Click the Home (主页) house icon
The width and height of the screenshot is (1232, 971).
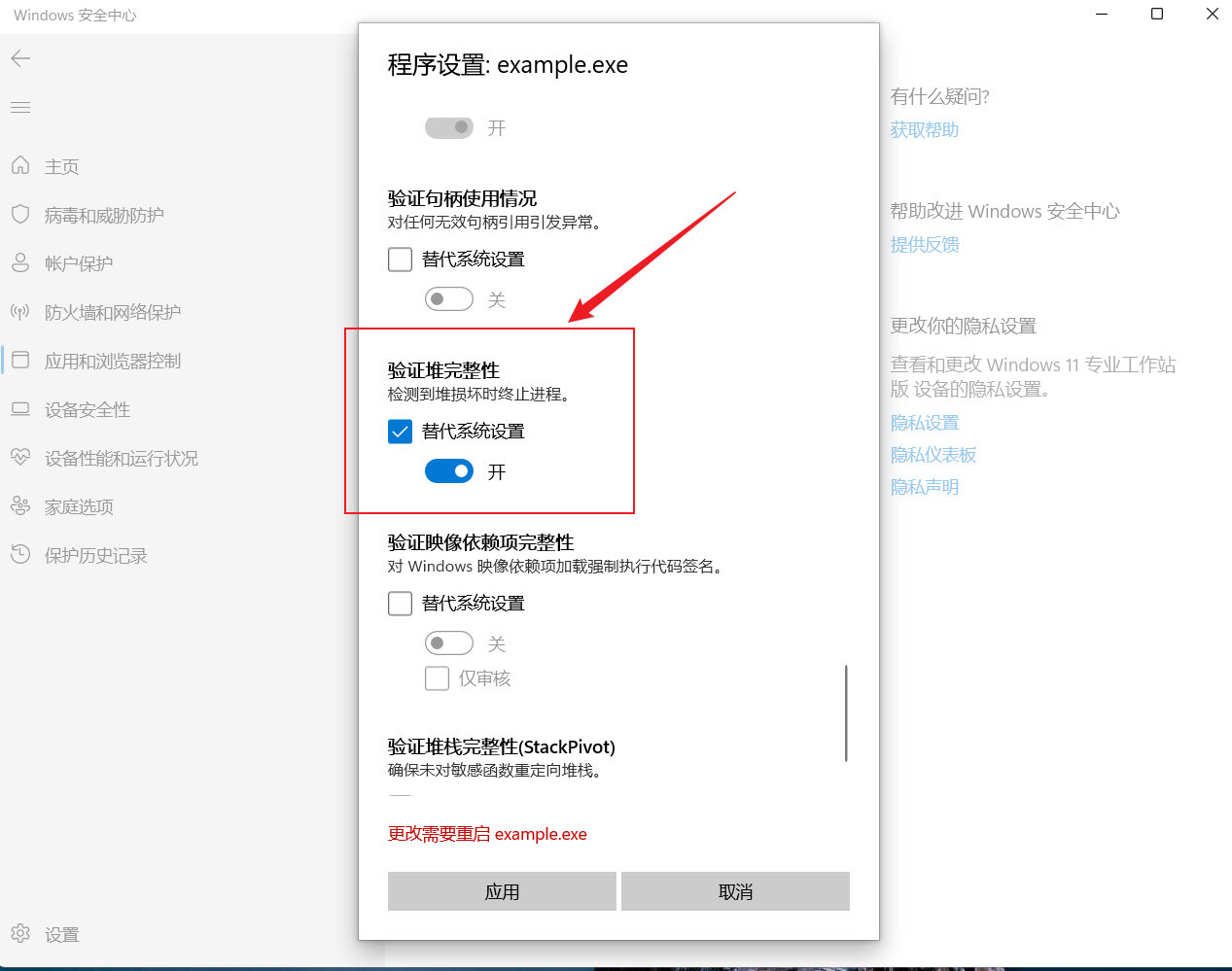click(20, 165)
